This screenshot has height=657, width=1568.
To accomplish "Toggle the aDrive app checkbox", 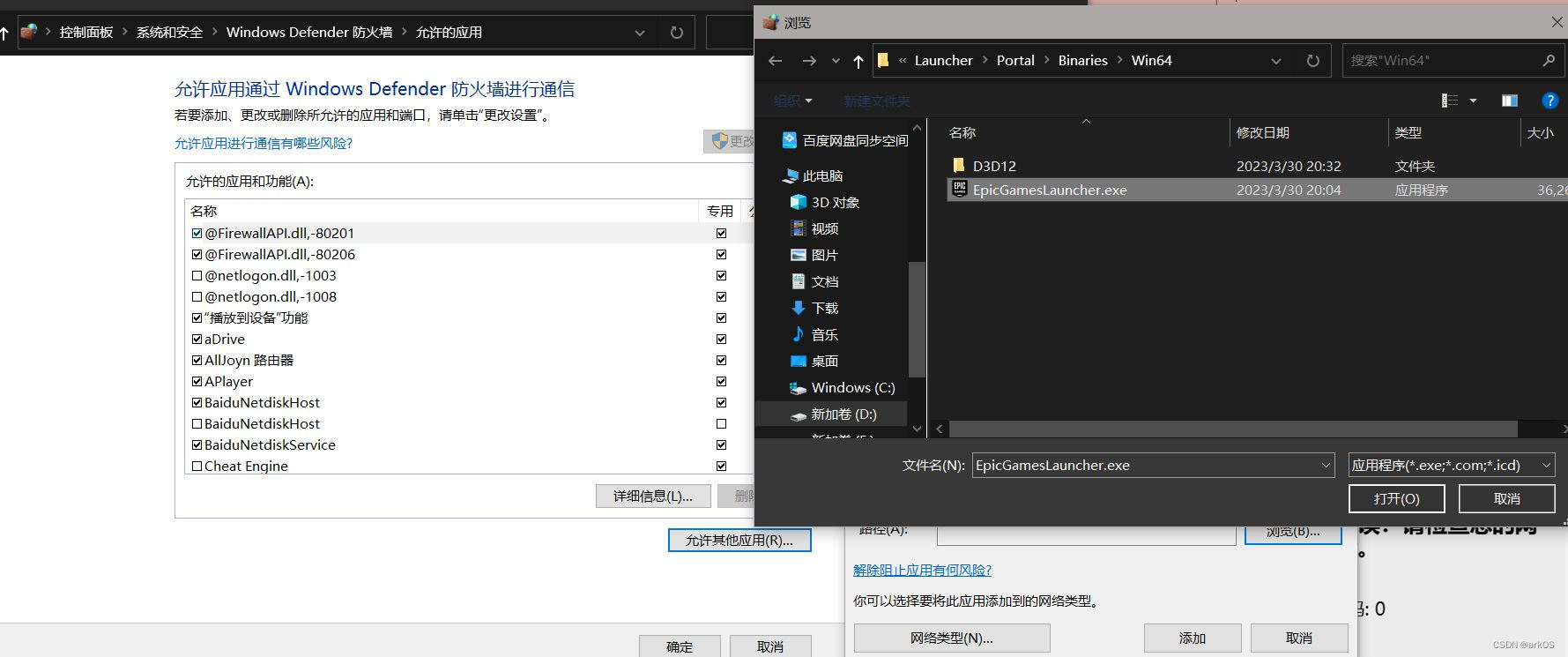I will 197,339.
